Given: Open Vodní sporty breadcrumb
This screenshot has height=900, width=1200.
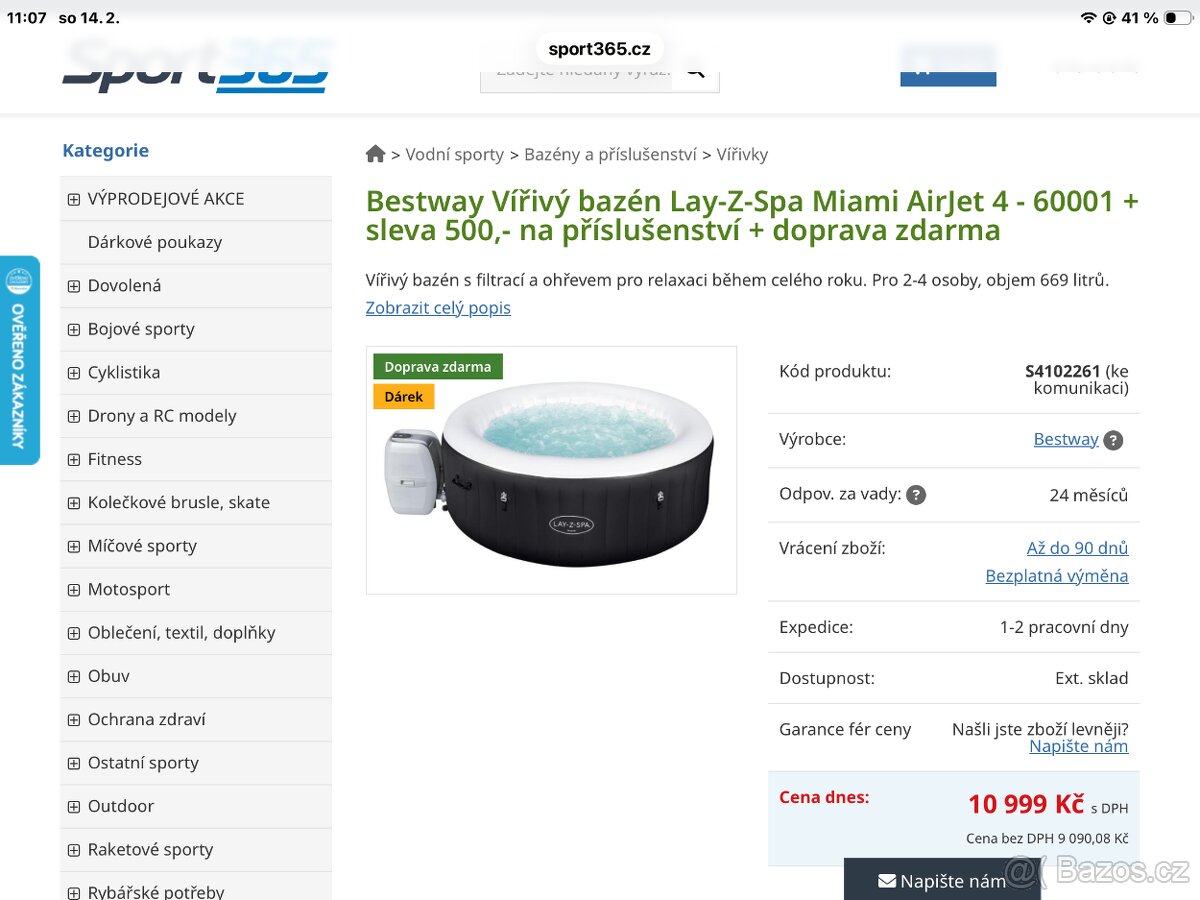Looking at the screenshot, I should [x=455, y=154].
